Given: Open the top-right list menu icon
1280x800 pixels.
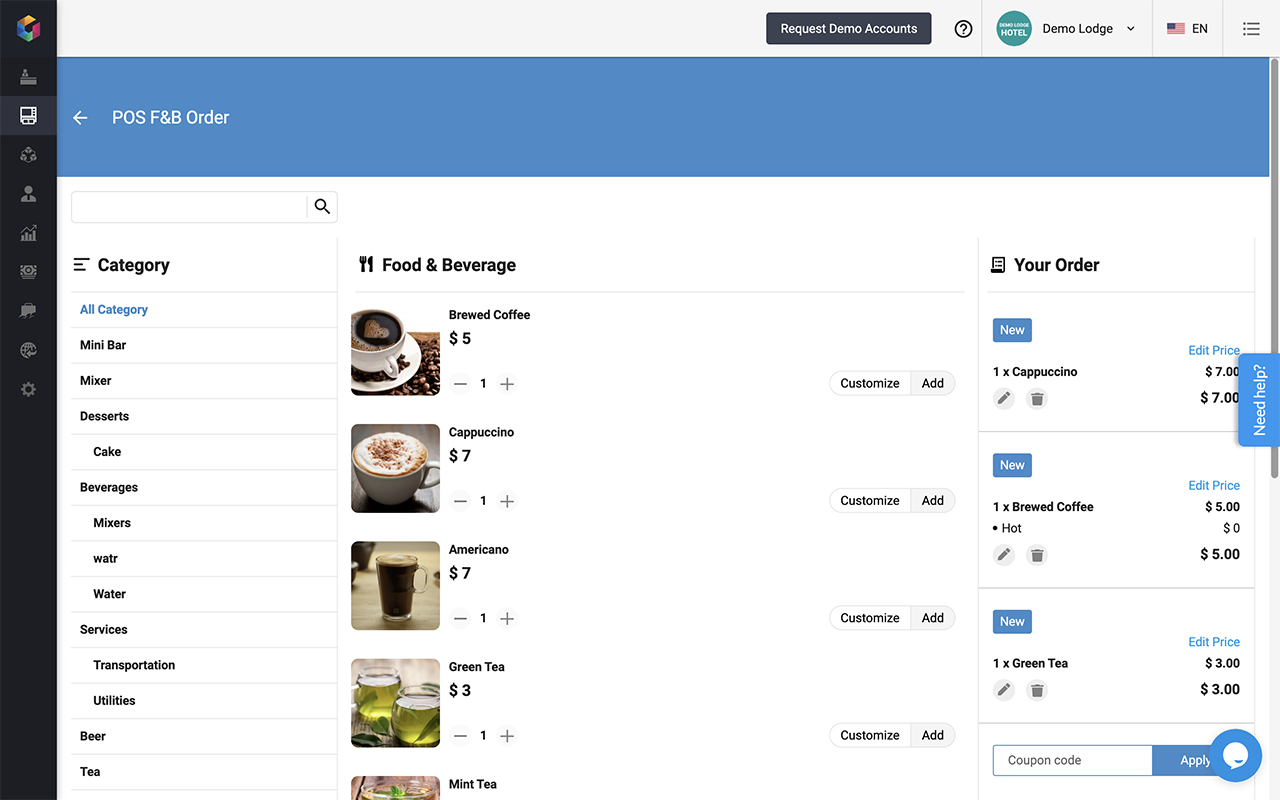Looking at the screenshot, I should (1251, 29).
